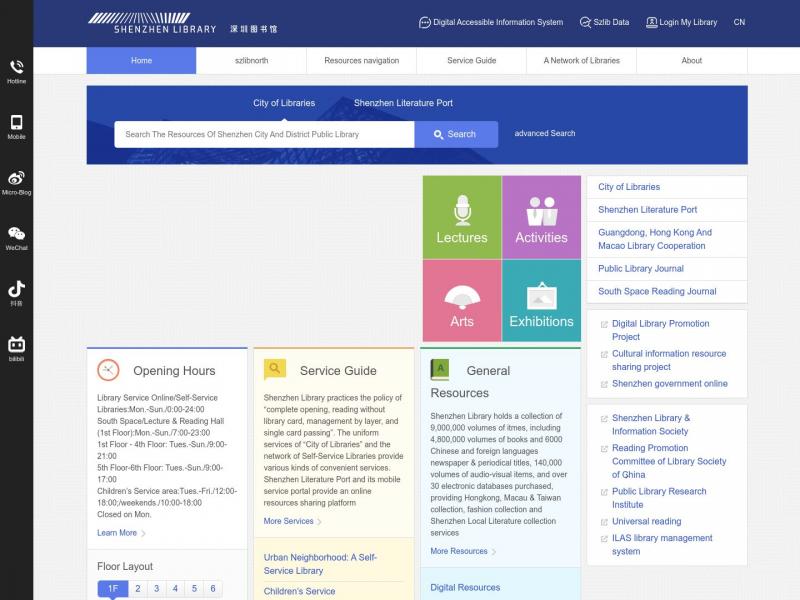
Task: Open Shenzhen Literature Port sidebar link
Action: point(647,210)
